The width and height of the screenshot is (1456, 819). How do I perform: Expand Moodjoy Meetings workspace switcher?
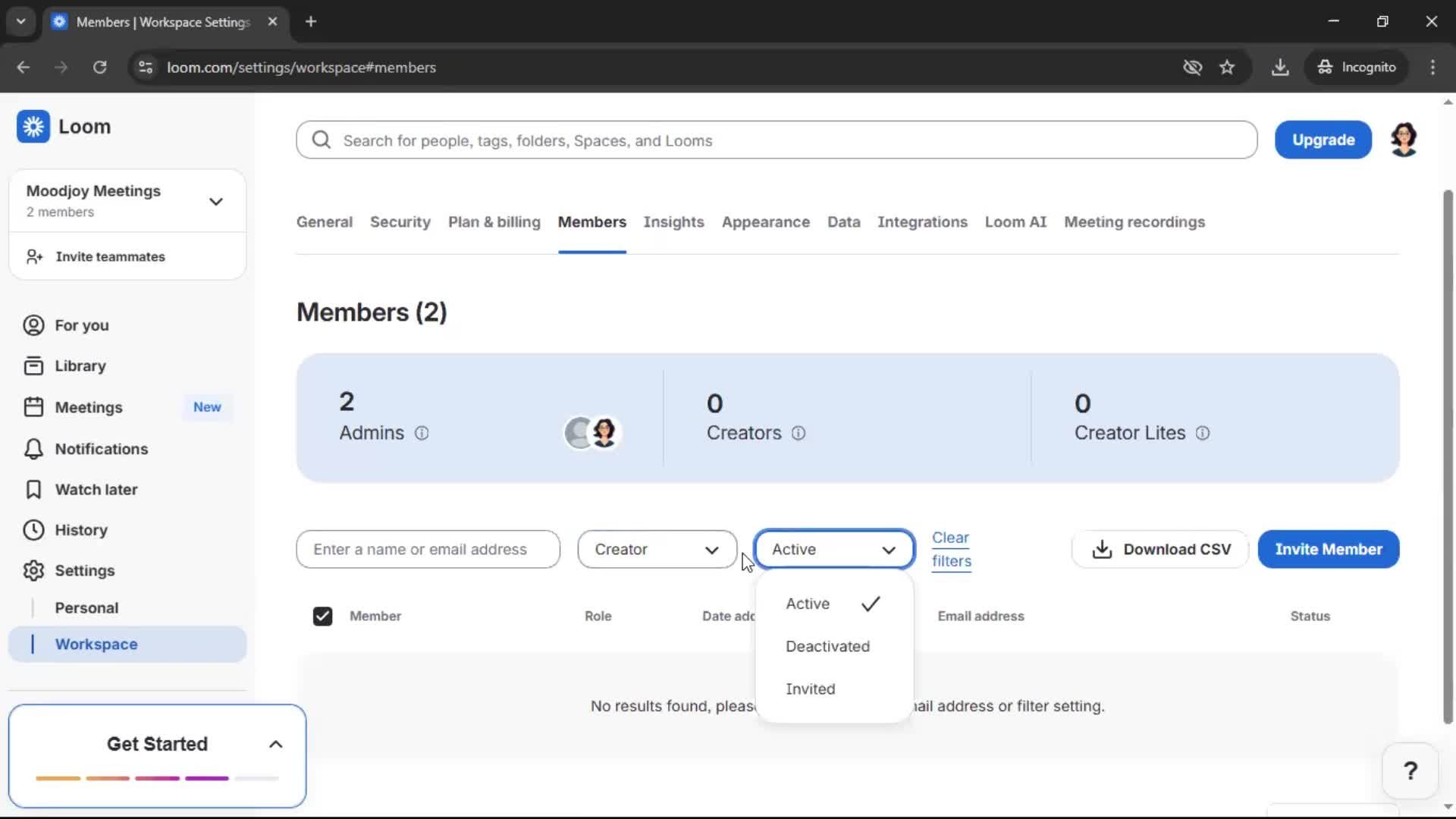(215, 202)
